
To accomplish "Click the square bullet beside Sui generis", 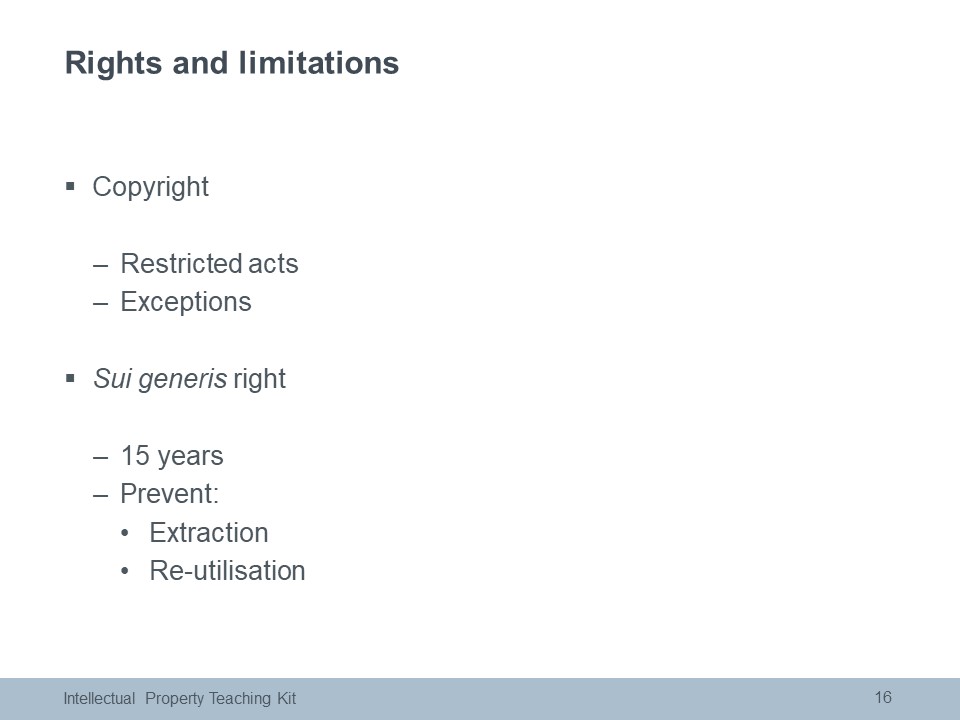I will point(70,378).
